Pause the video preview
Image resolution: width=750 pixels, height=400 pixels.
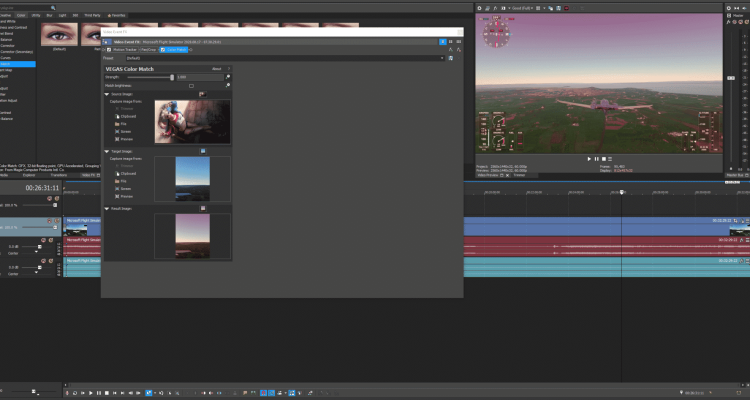coord(596,159)
